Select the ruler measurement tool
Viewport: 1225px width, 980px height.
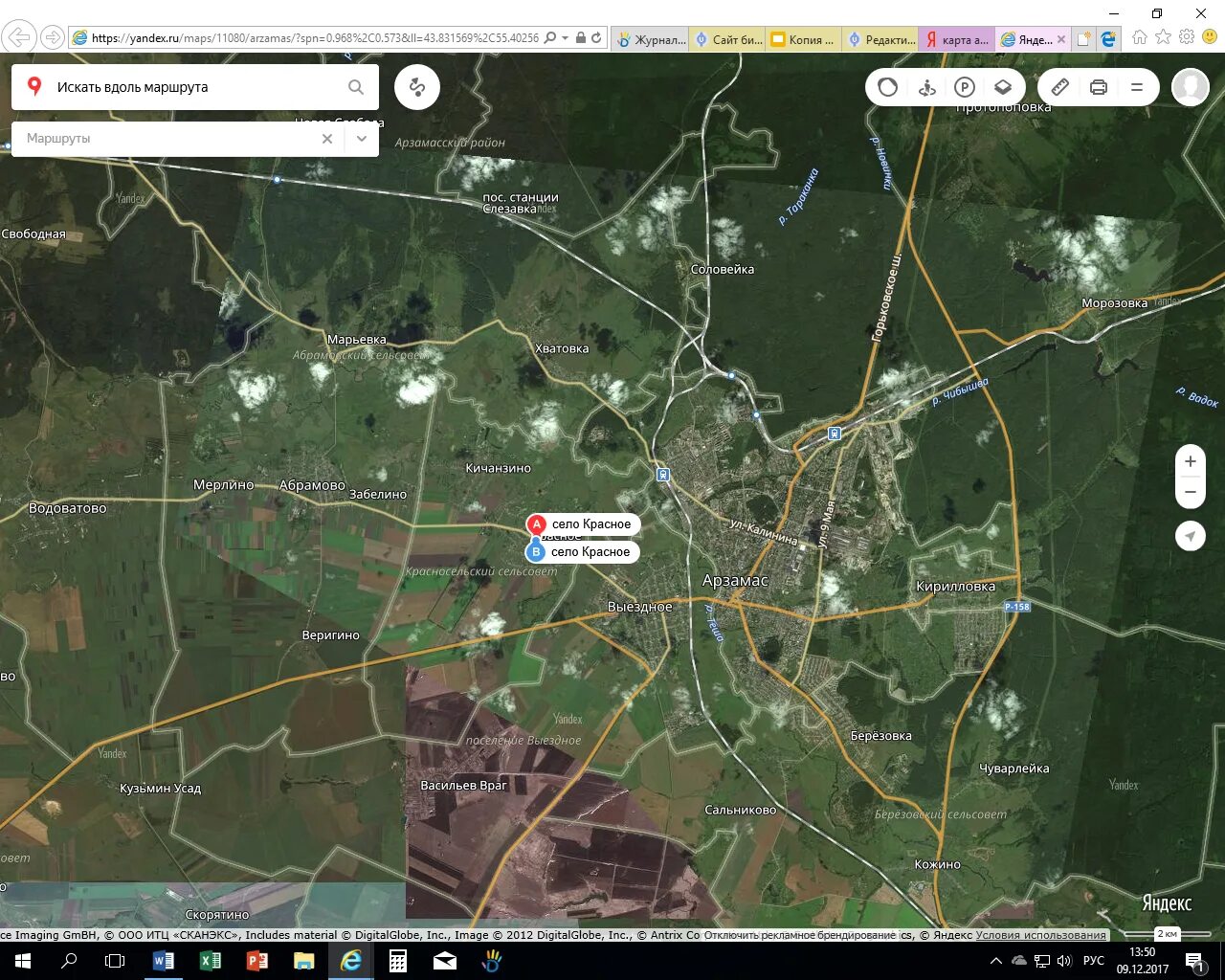tap(1060, 87)
